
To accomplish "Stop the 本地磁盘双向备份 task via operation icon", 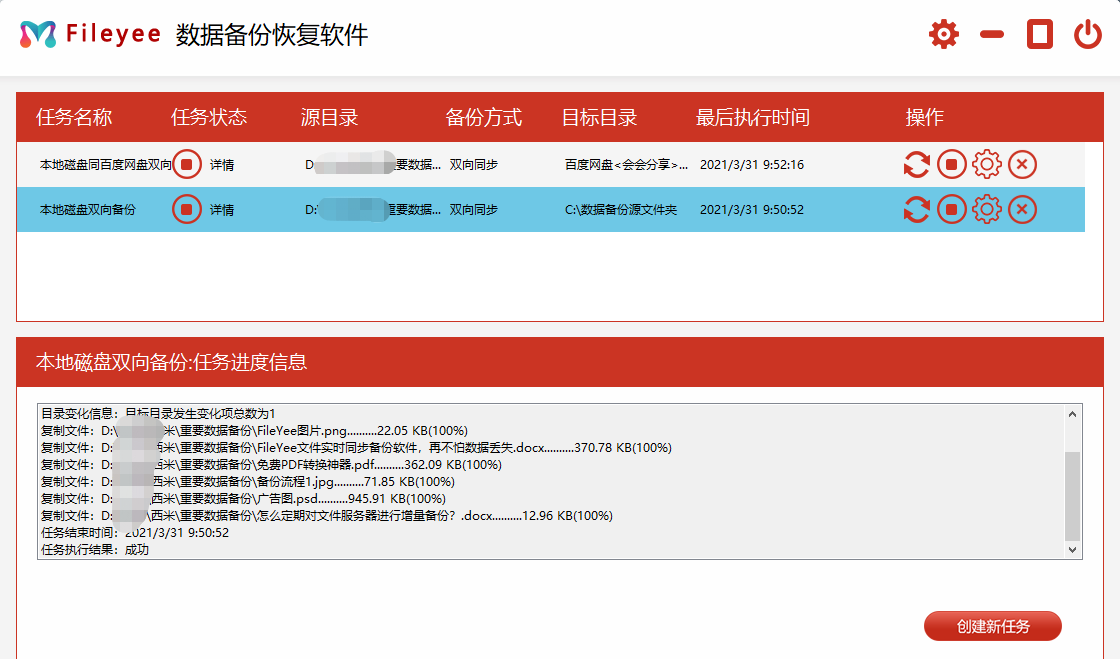I will point(951,209).
